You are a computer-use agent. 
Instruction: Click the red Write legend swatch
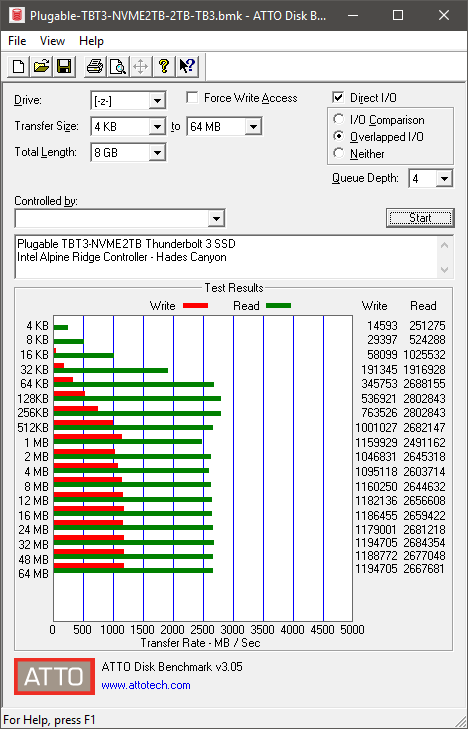(x=195, y=306)
